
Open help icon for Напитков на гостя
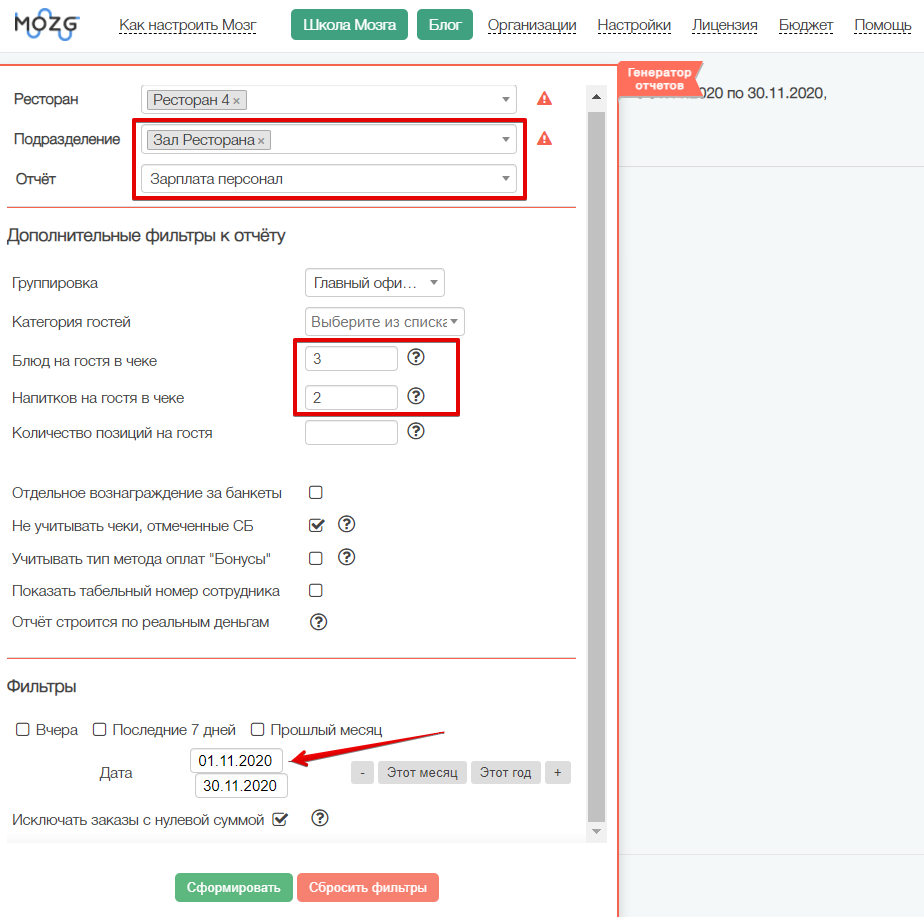(x=416, y=396)
